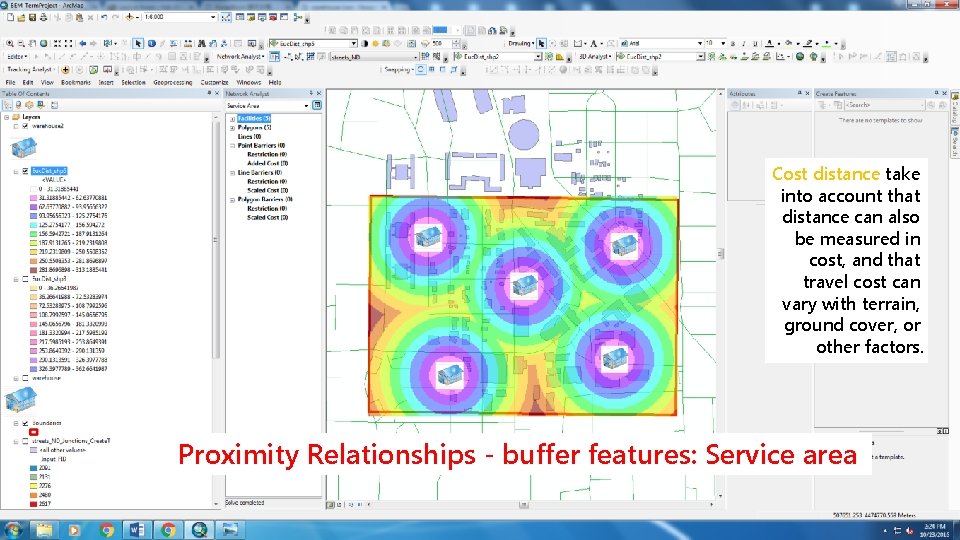
Task: Open the Network Analyst toolbar menu
Action: coord(240,56)
